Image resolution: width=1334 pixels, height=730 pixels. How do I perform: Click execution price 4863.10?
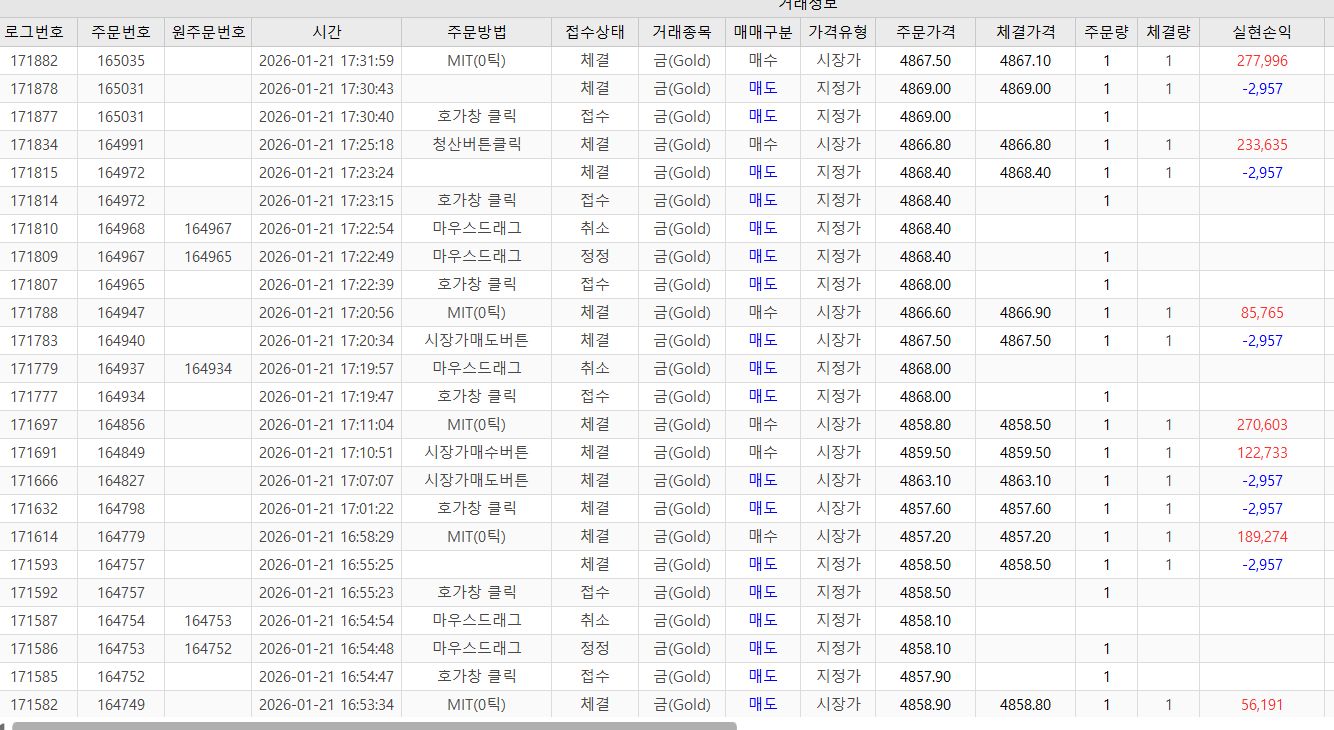coord(1025,481)
